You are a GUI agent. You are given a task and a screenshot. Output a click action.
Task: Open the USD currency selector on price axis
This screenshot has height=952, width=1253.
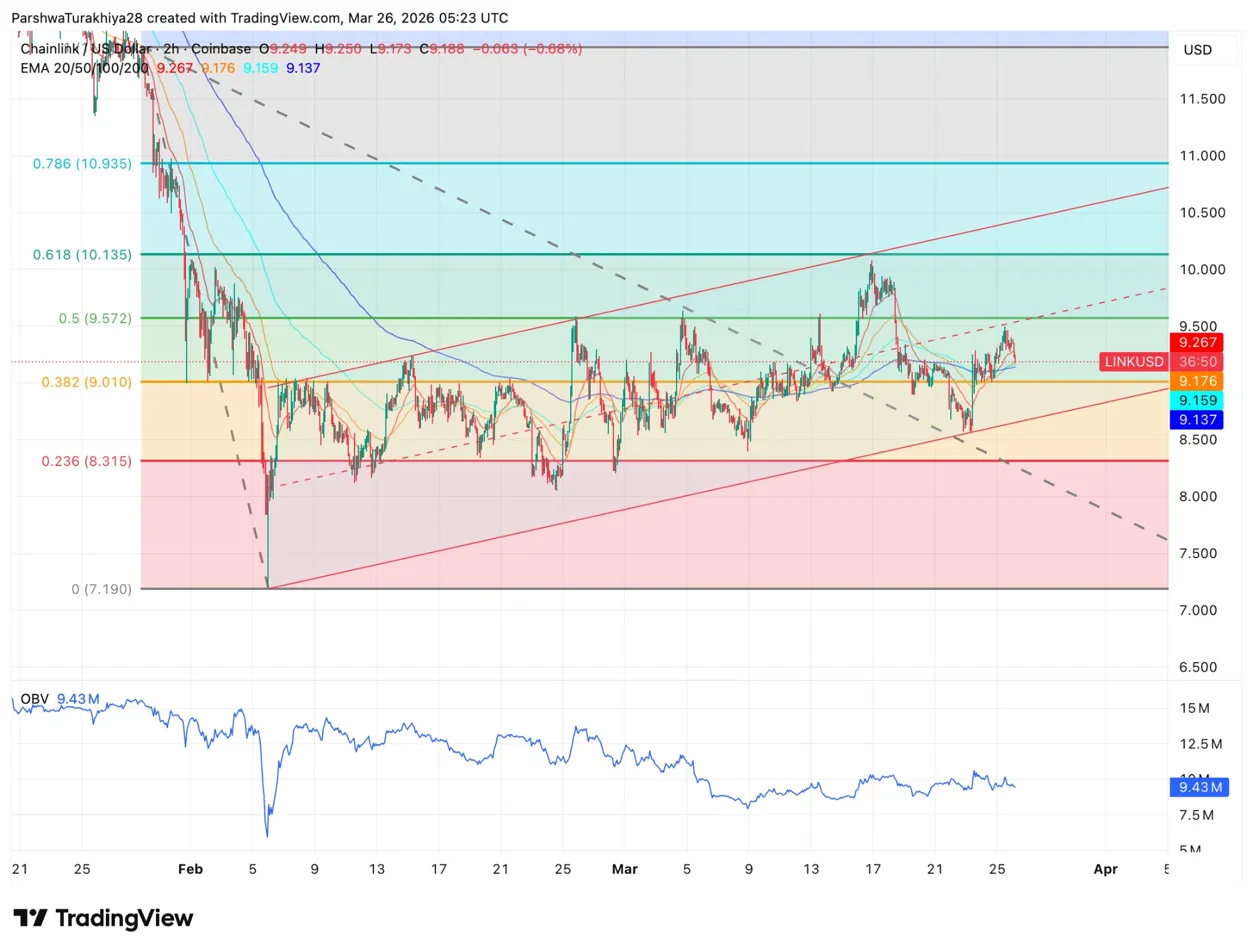[x=1197, y=49]
